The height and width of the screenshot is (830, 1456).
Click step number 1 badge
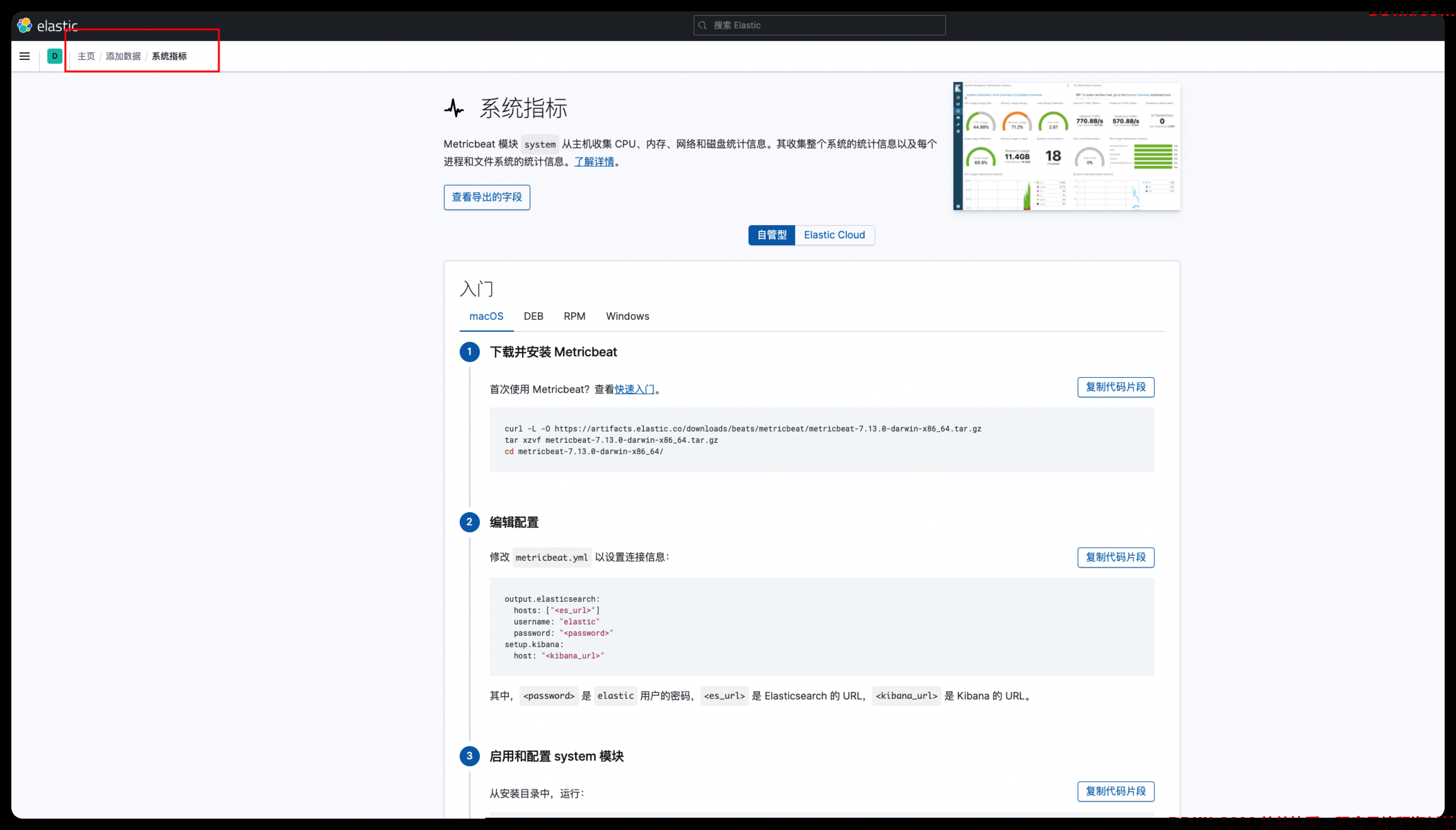(469, 352)
